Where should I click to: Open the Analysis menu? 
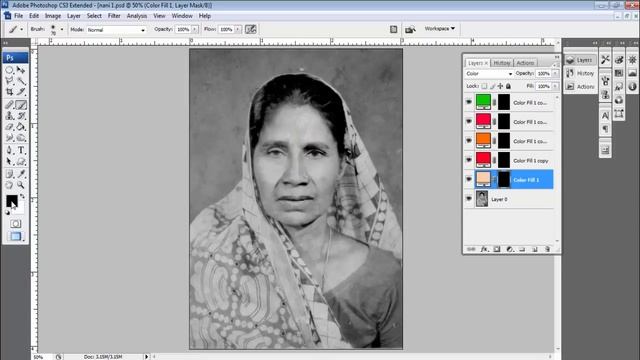point(137,16)
